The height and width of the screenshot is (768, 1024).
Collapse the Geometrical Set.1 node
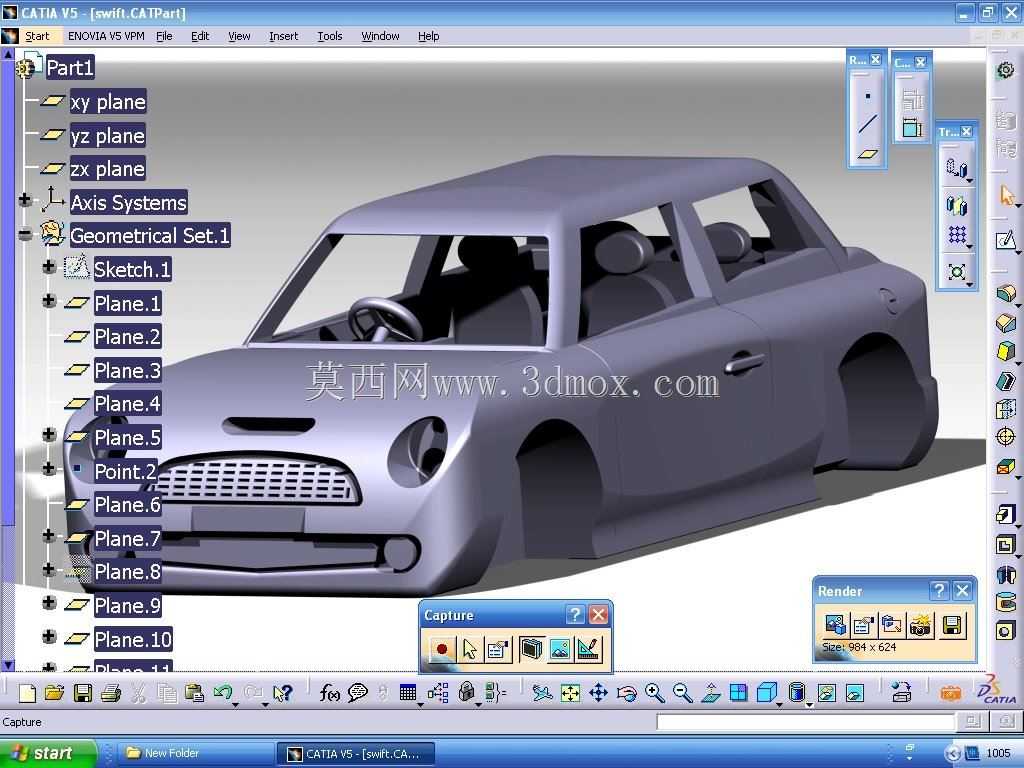point(25,234)
